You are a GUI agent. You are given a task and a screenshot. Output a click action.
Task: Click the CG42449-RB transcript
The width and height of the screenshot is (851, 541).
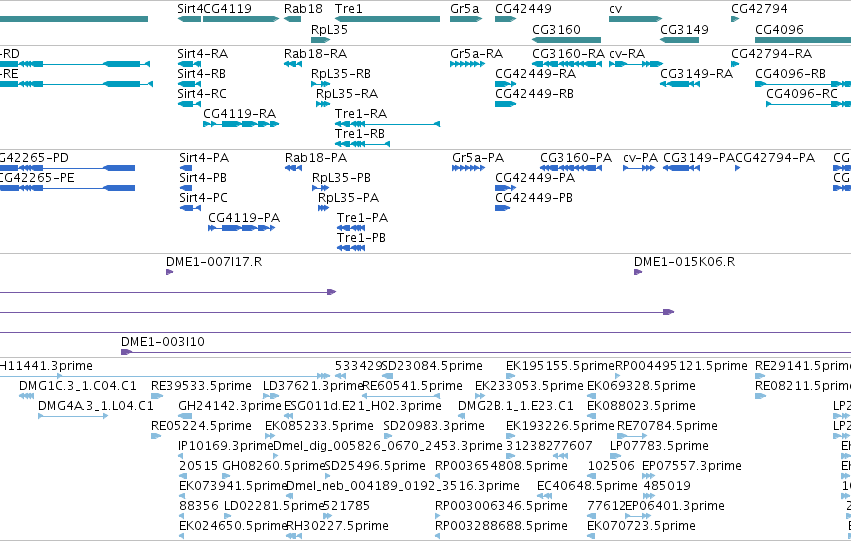click(505, 104)
